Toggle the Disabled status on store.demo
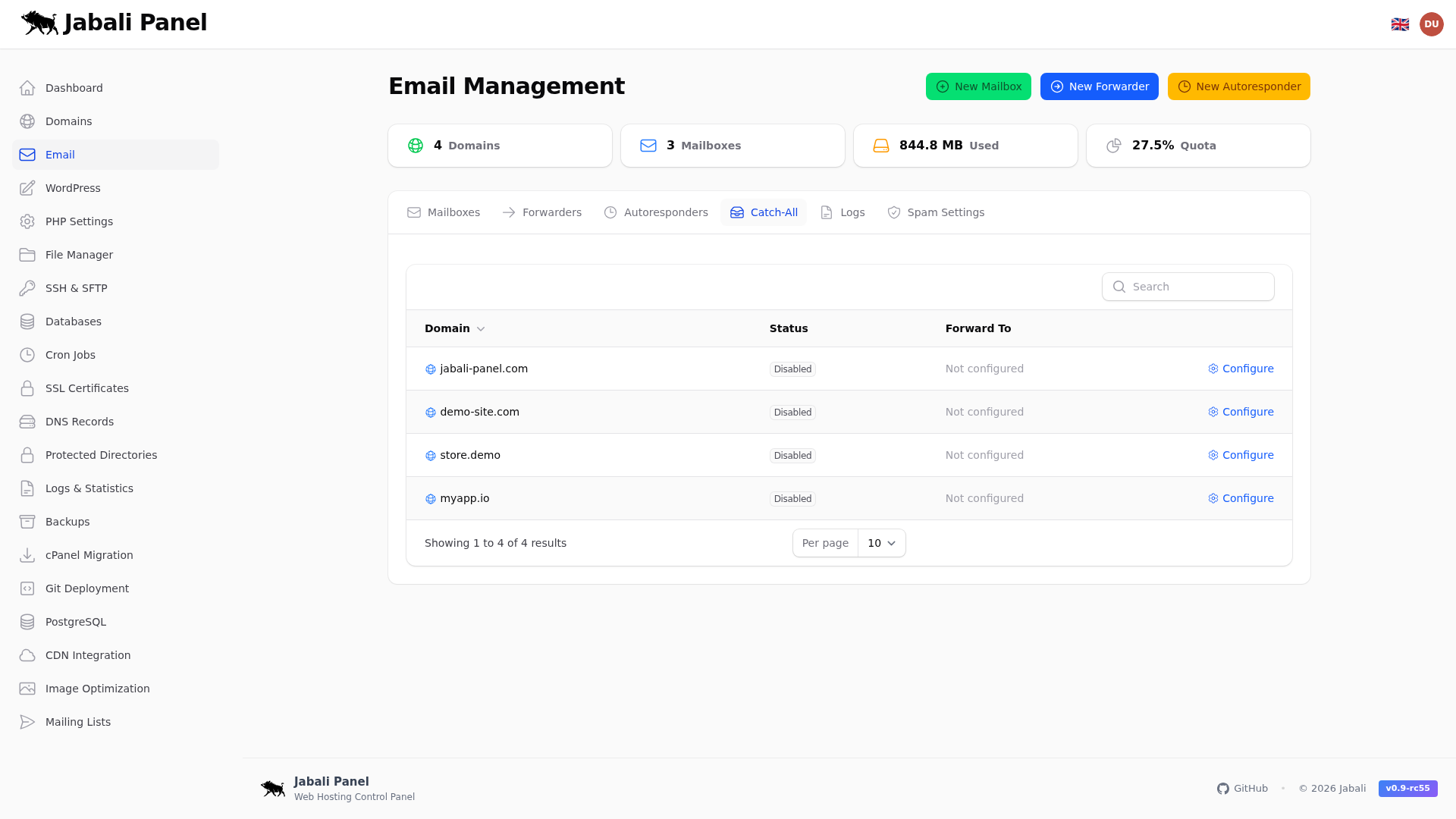This screenshot has width=1456, height=819. click(x=792, y=455)
